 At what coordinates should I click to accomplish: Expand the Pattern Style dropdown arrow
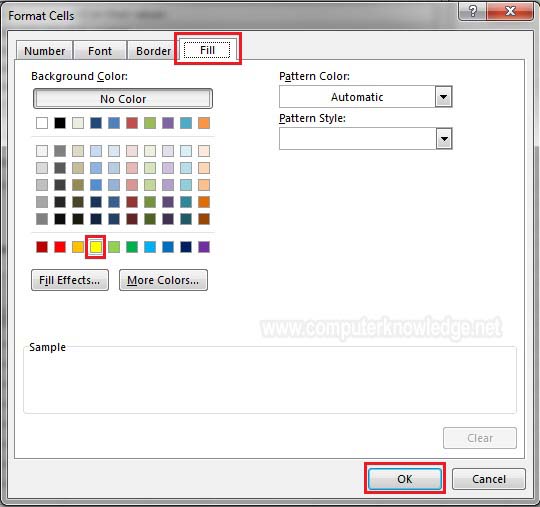(x=444, y=139)
